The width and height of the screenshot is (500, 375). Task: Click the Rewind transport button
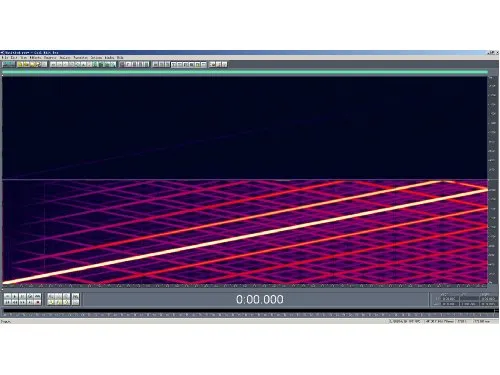point(14,302)
